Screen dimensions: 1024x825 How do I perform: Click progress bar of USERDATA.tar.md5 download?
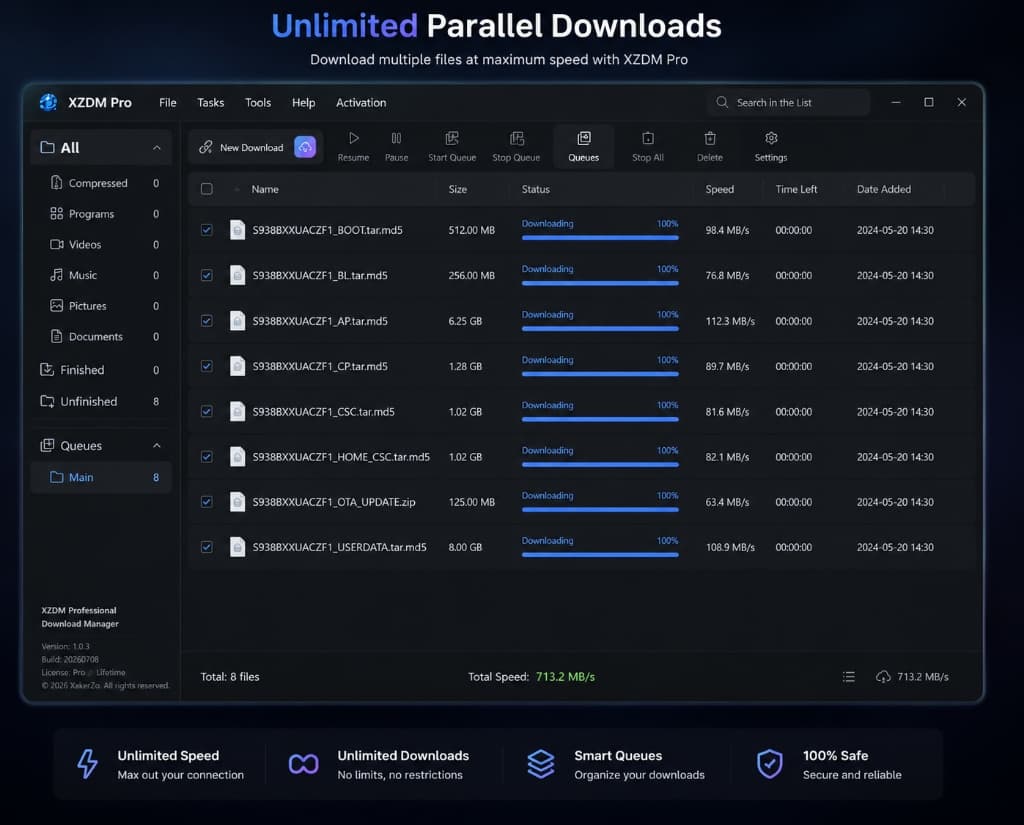click(x=600, y=555)
